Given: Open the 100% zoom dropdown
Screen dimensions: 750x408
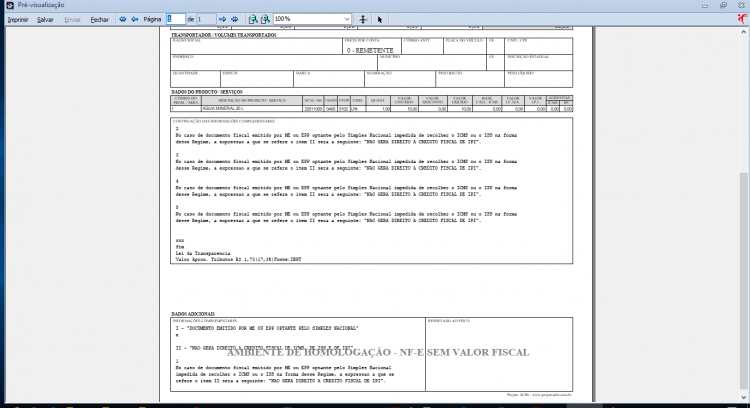Looking at the screenshot, I should pos(312,19).
